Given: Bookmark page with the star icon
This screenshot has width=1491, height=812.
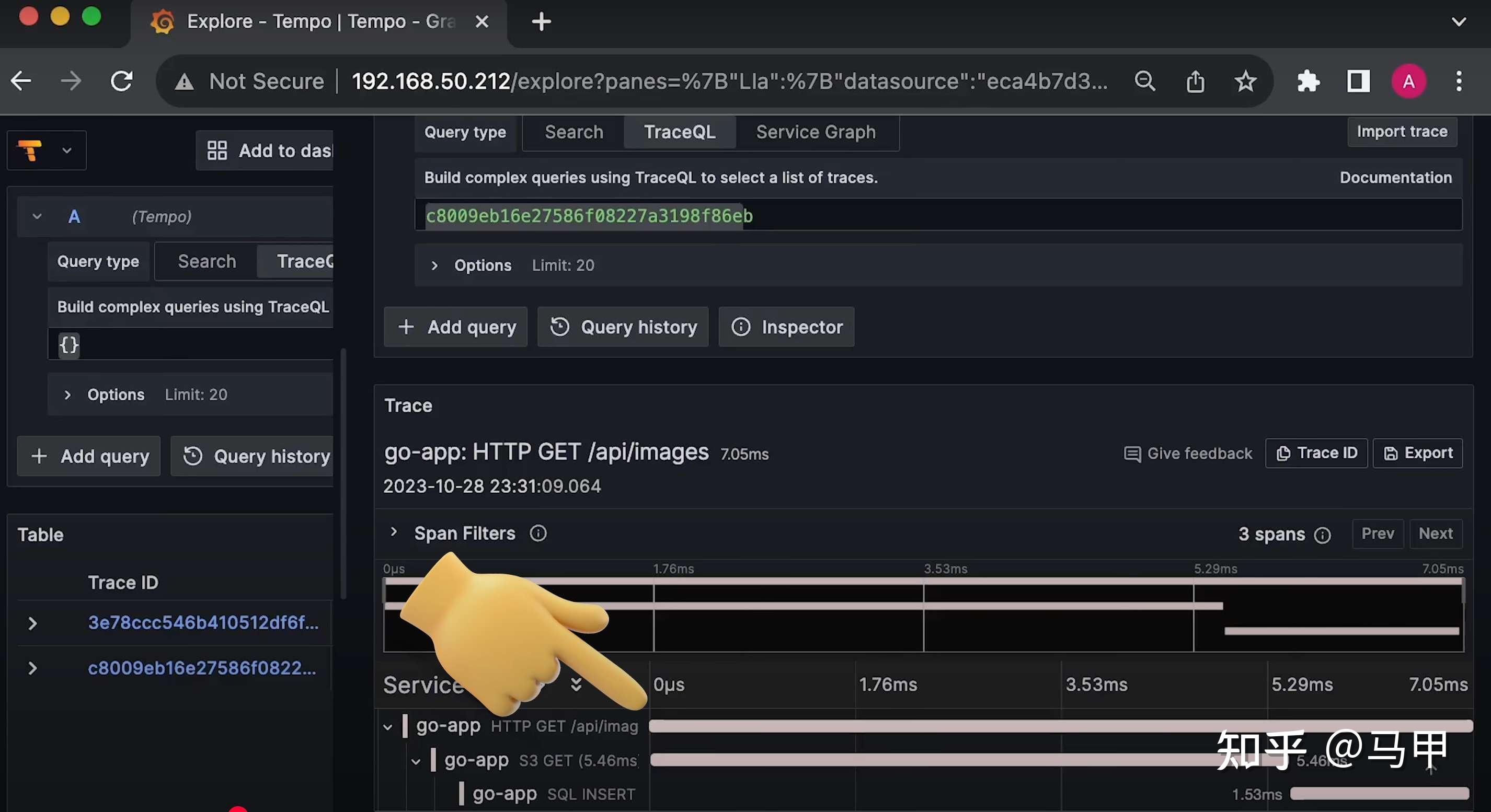Looking at the screenshot, I should click(x=1245, y=82).
